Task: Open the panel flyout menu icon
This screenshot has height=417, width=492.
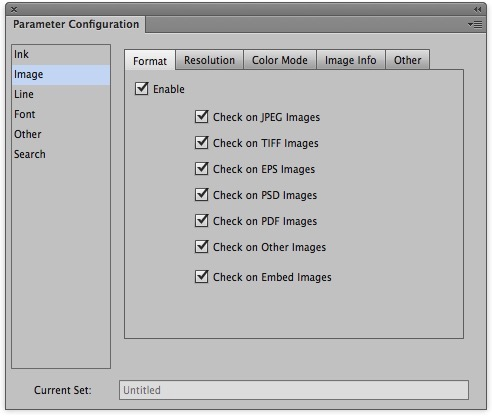Action: point(475,24)
